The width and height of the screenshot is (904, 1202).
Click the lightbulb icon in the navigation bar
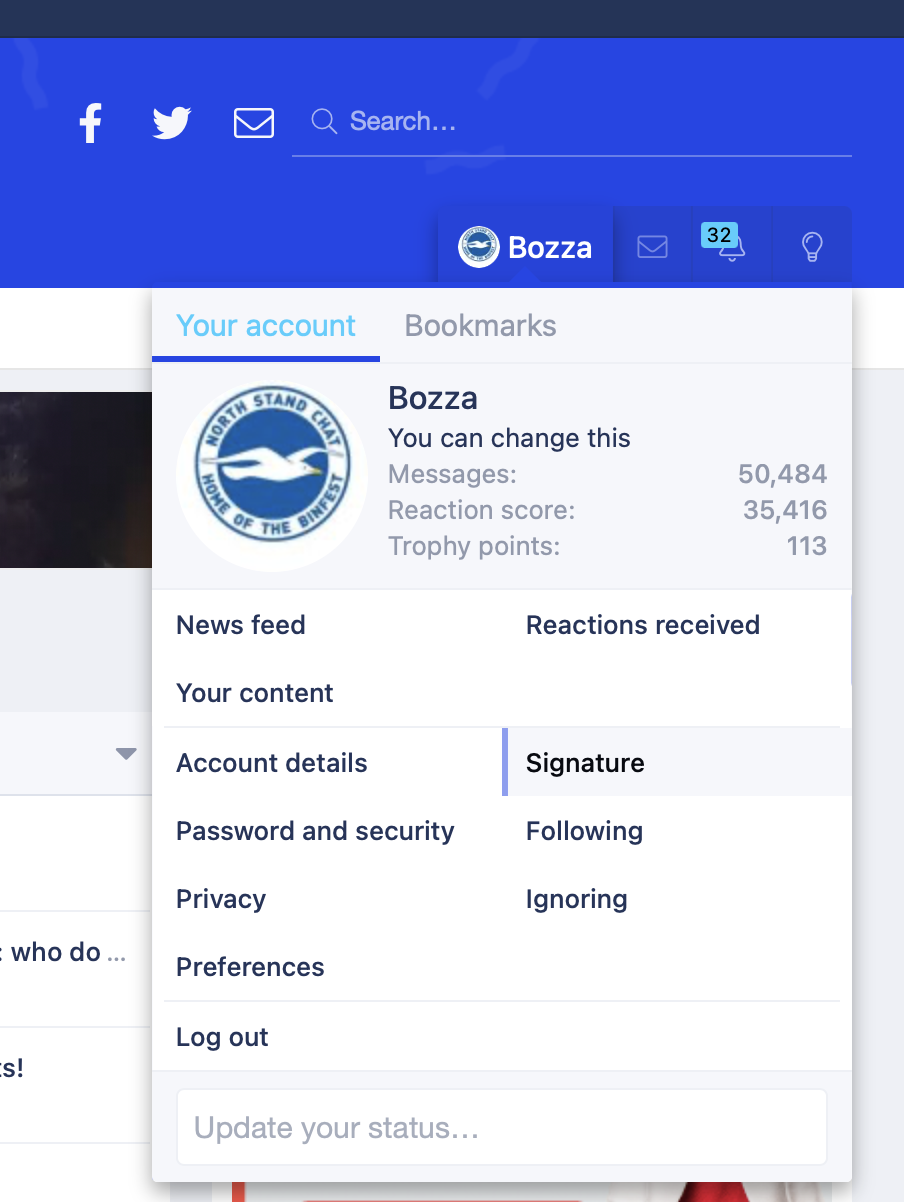tap(812, 246)
